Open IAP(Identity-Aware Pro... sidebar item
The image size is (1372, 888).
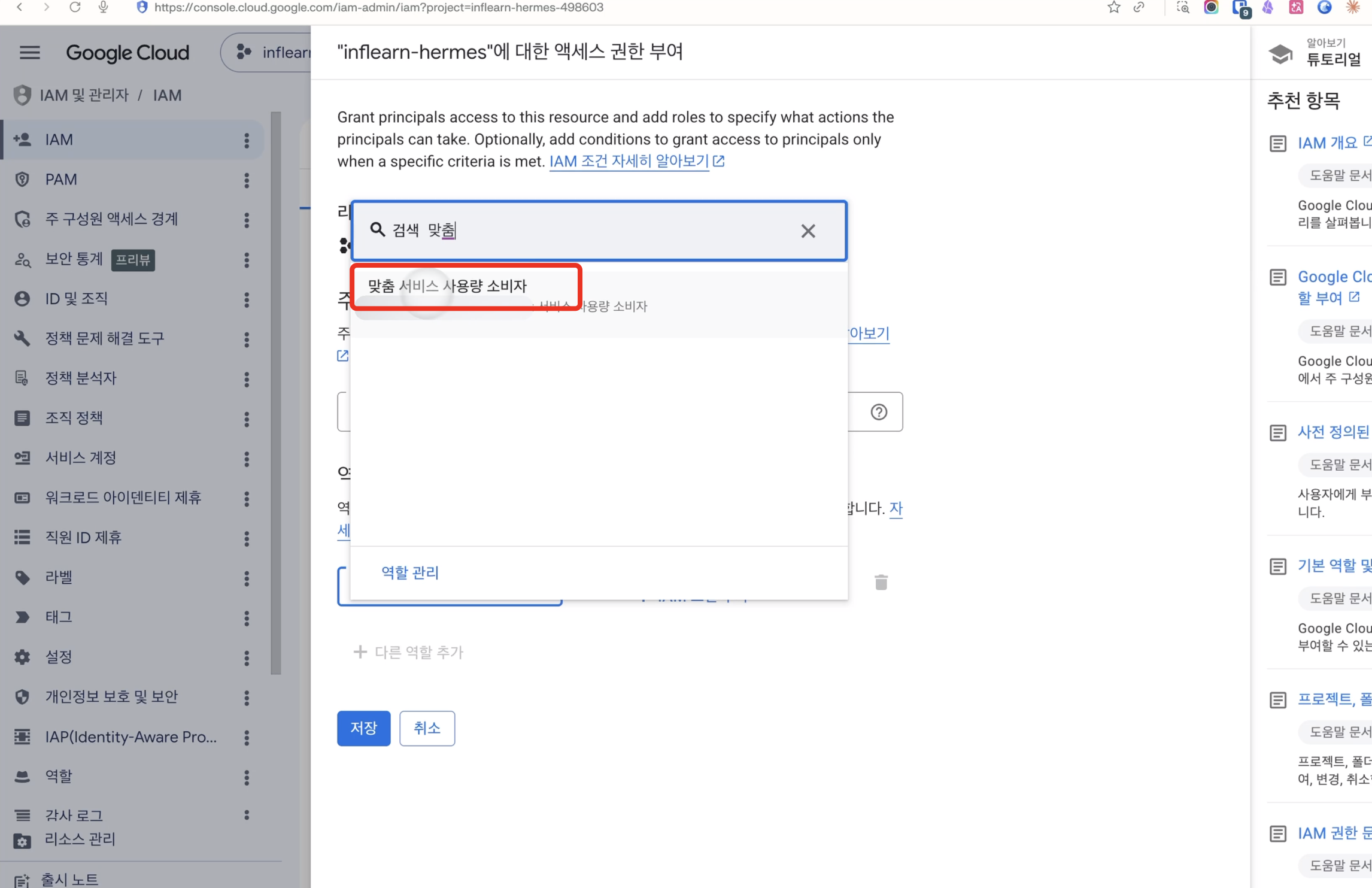(x=133, y=737)
